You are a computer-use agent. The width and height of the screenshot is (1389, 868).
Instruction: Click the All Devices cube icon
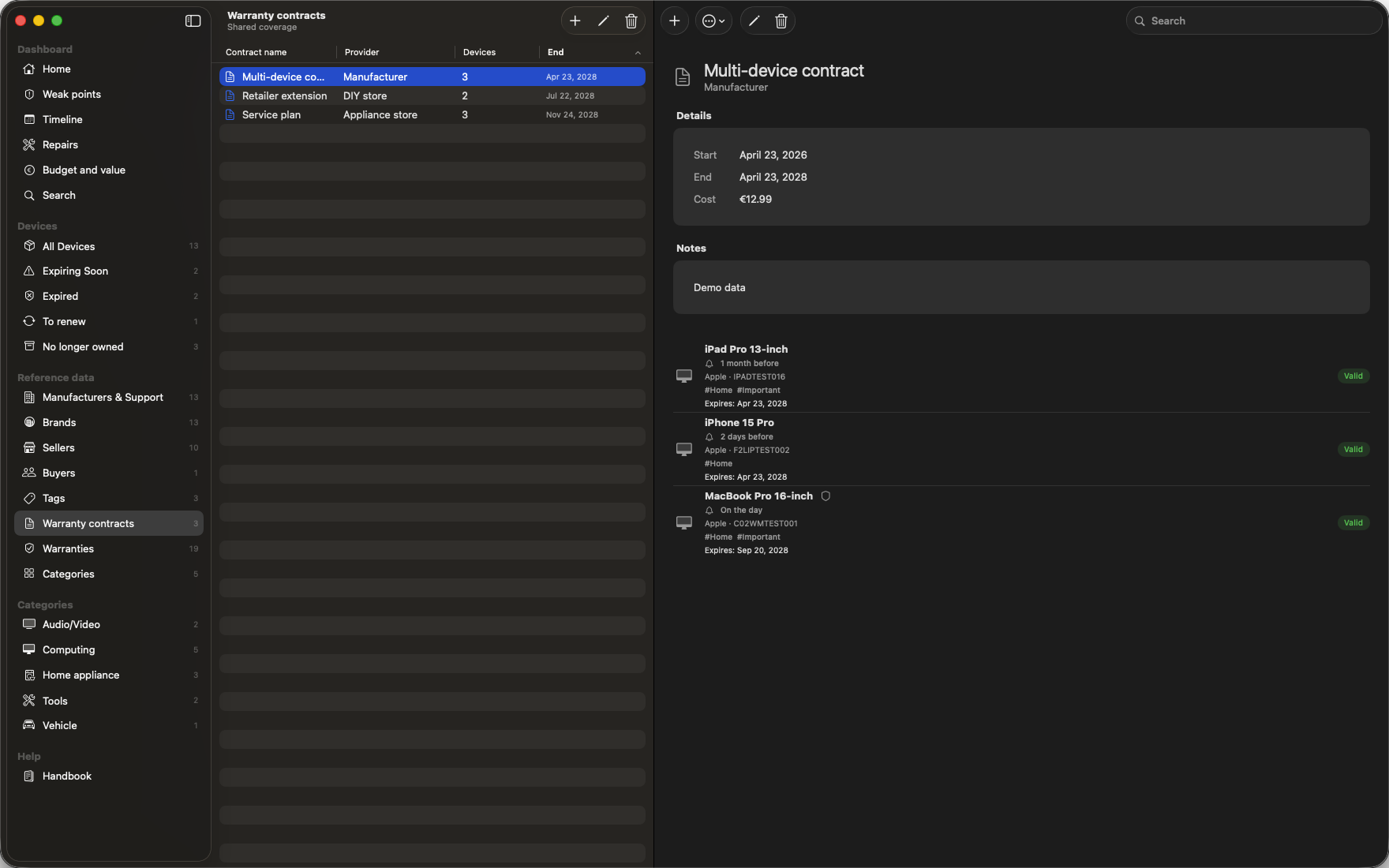[x=29, y=246]
